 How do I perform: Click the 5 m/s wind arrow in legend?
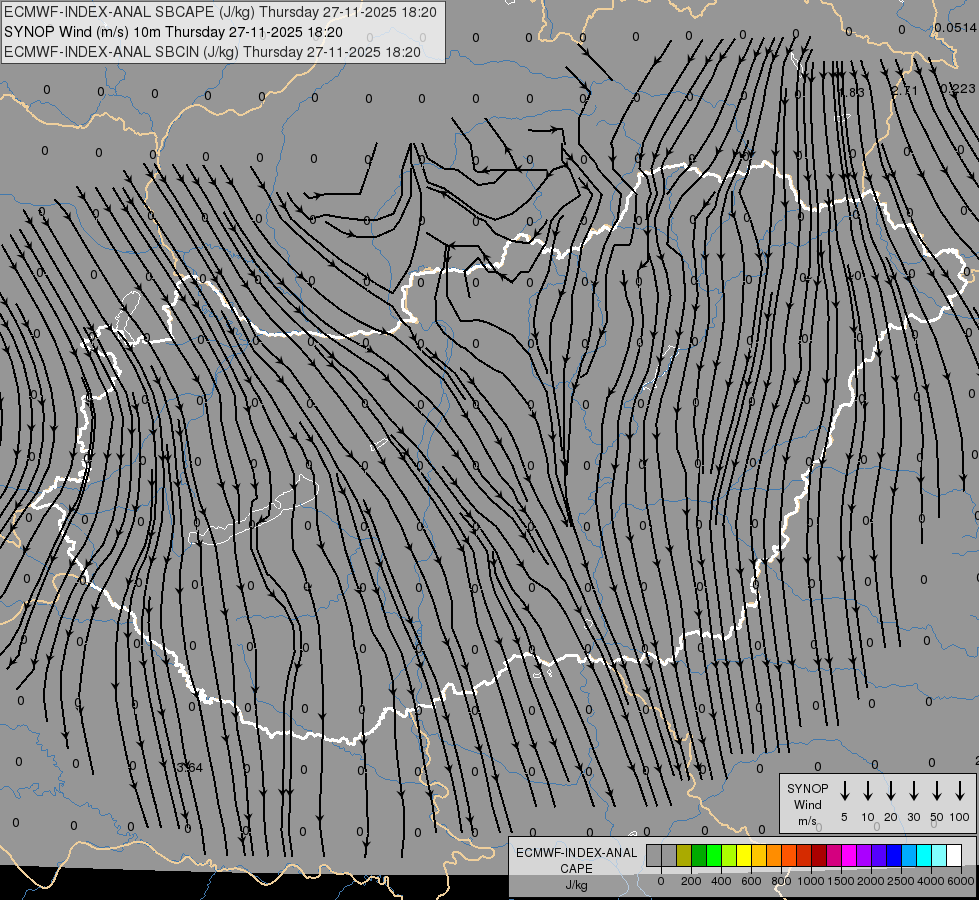click(x=844, y=791)
